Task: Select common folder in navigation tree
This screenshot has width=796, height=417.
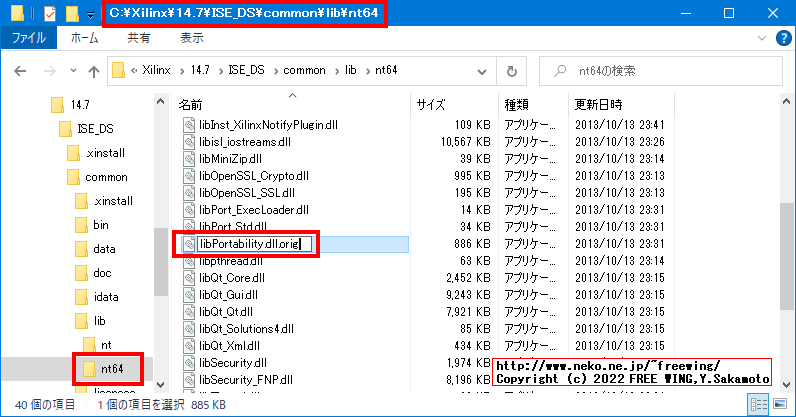Action: (x=106, y=177)
